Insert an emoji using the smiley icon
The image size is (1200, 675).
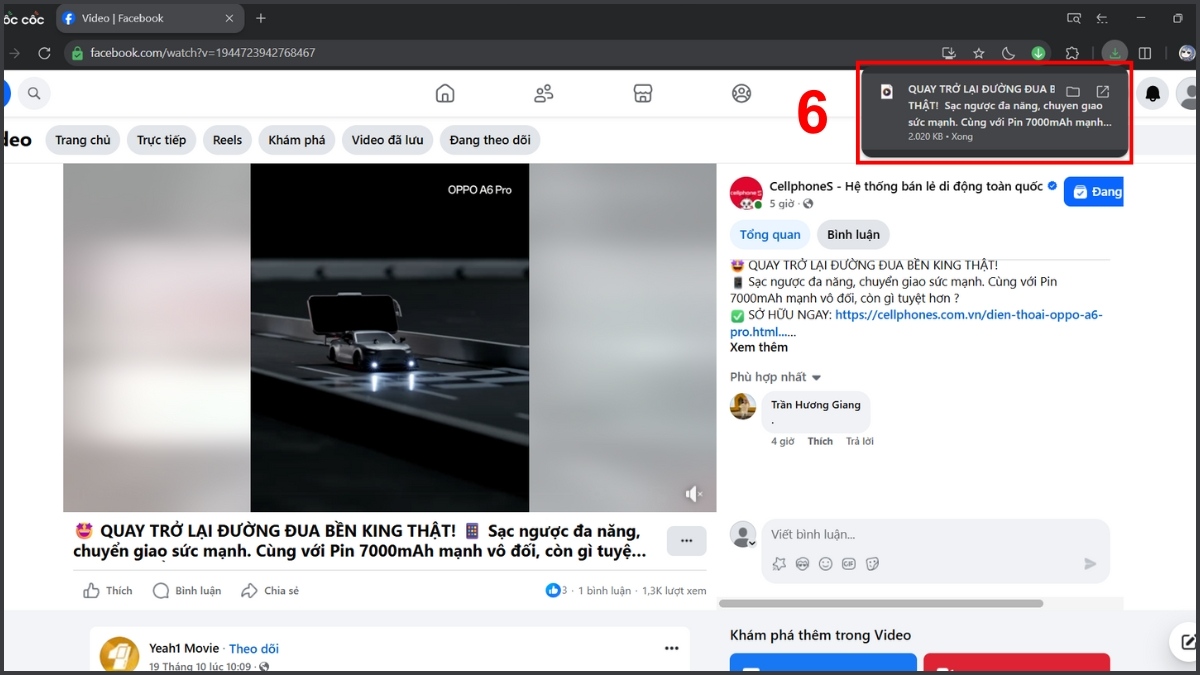pos(826,563)
